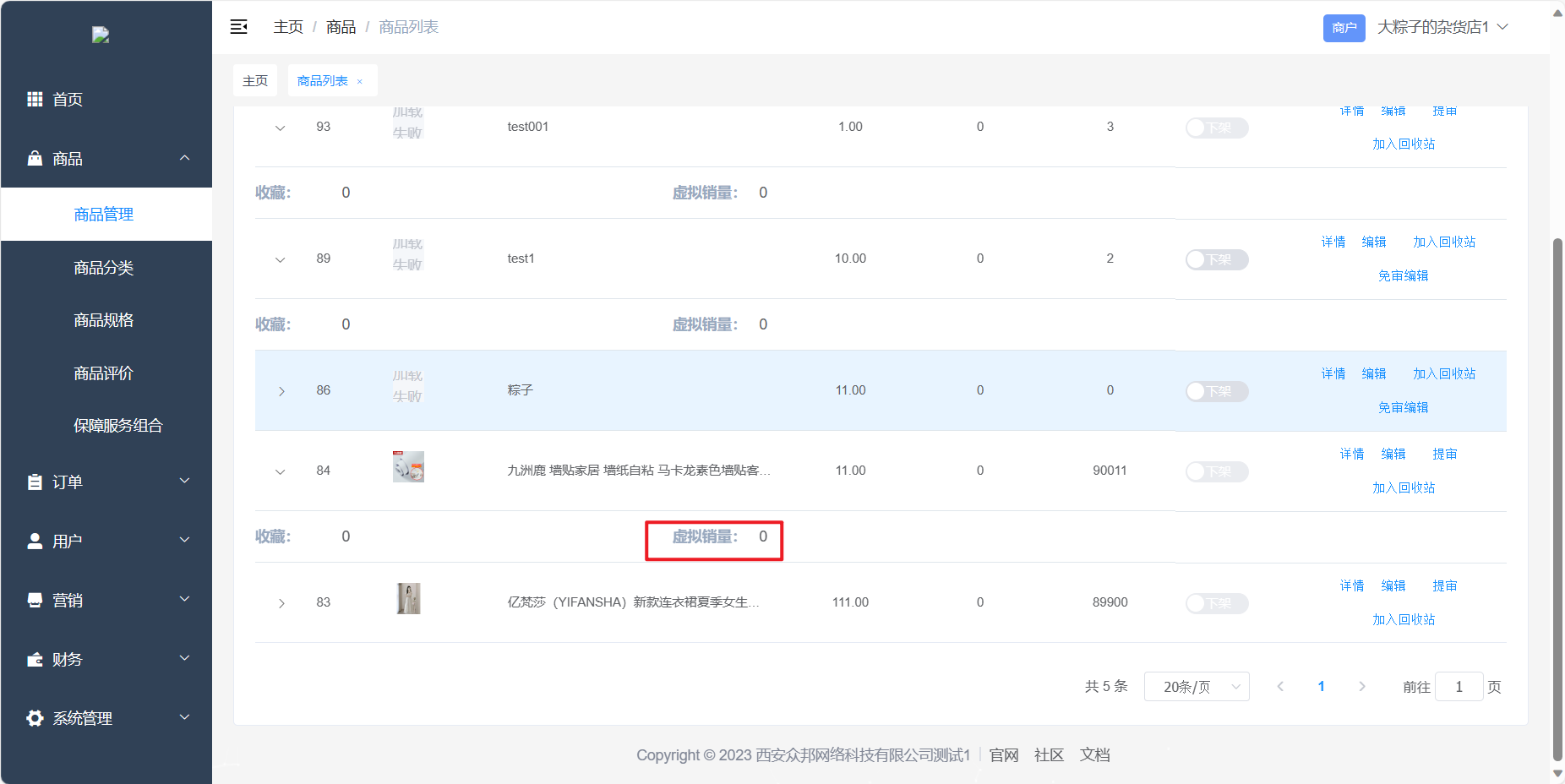Image resolution: width=1565 pixels, height=784 pixels.
Task: Click the vertical page scrollbar
Action: coord(1557,498)
